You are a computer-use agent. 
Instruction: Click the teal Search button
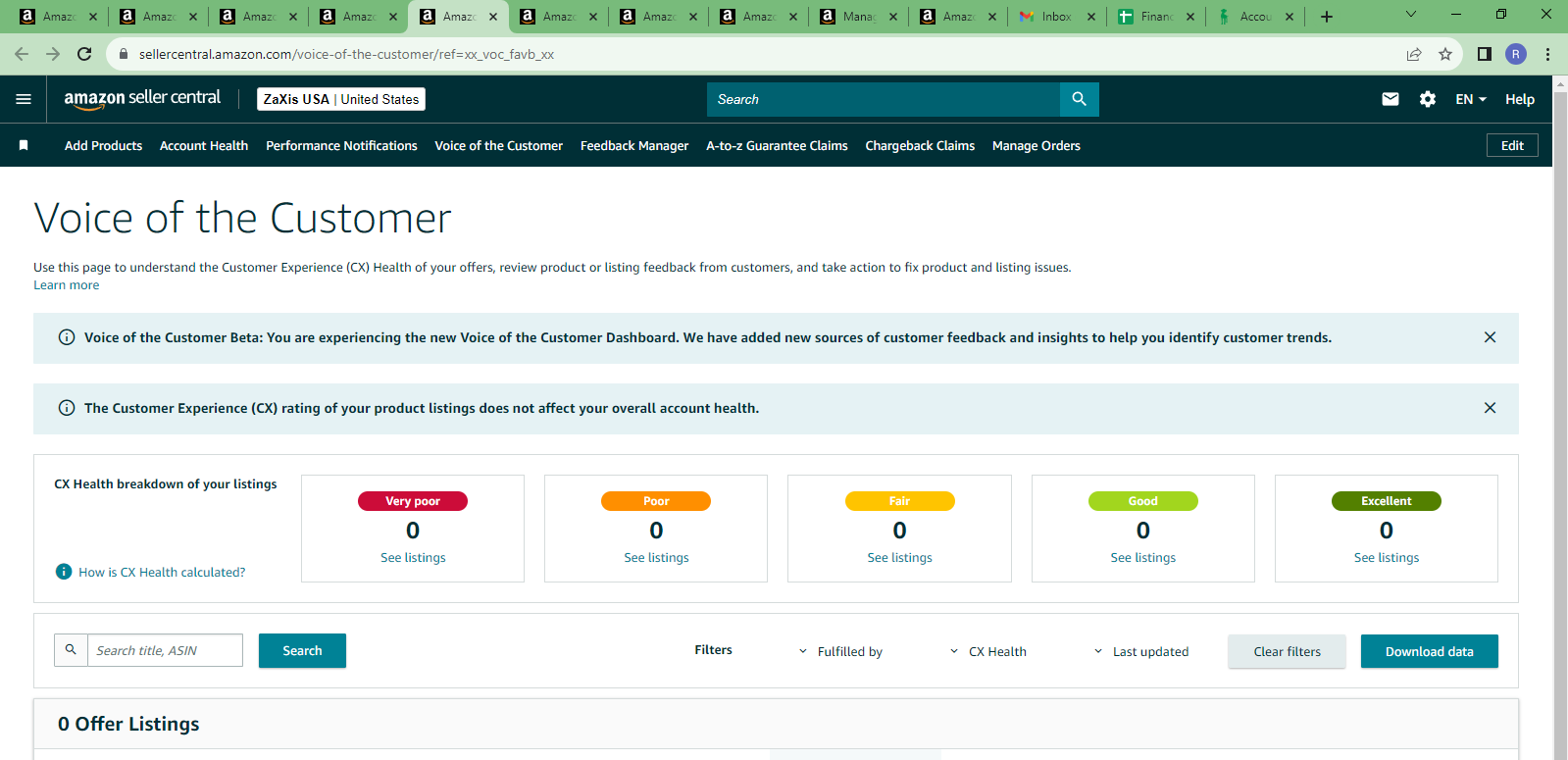pos(302,650)
